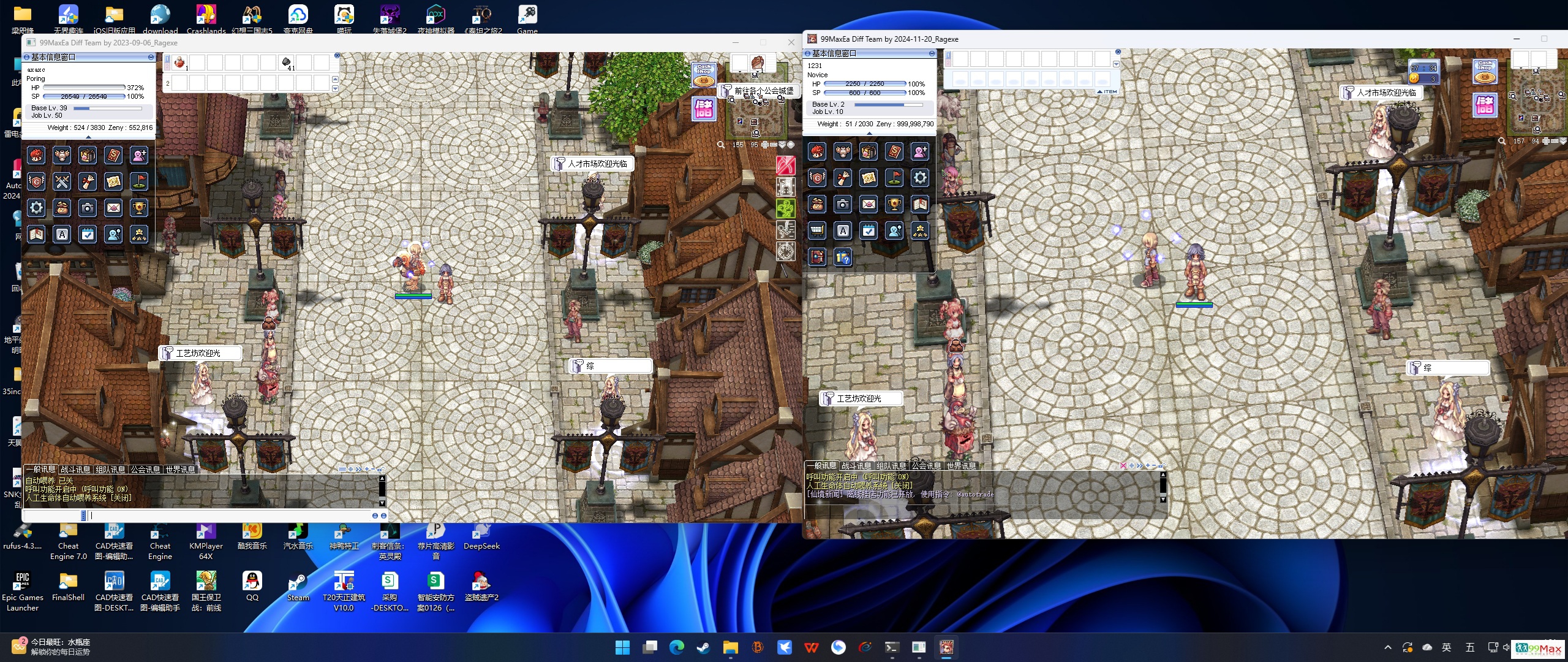Screen dimensions: 1568x662
Task: Open skill book icon in left game window
Action: tap(113, 156)
